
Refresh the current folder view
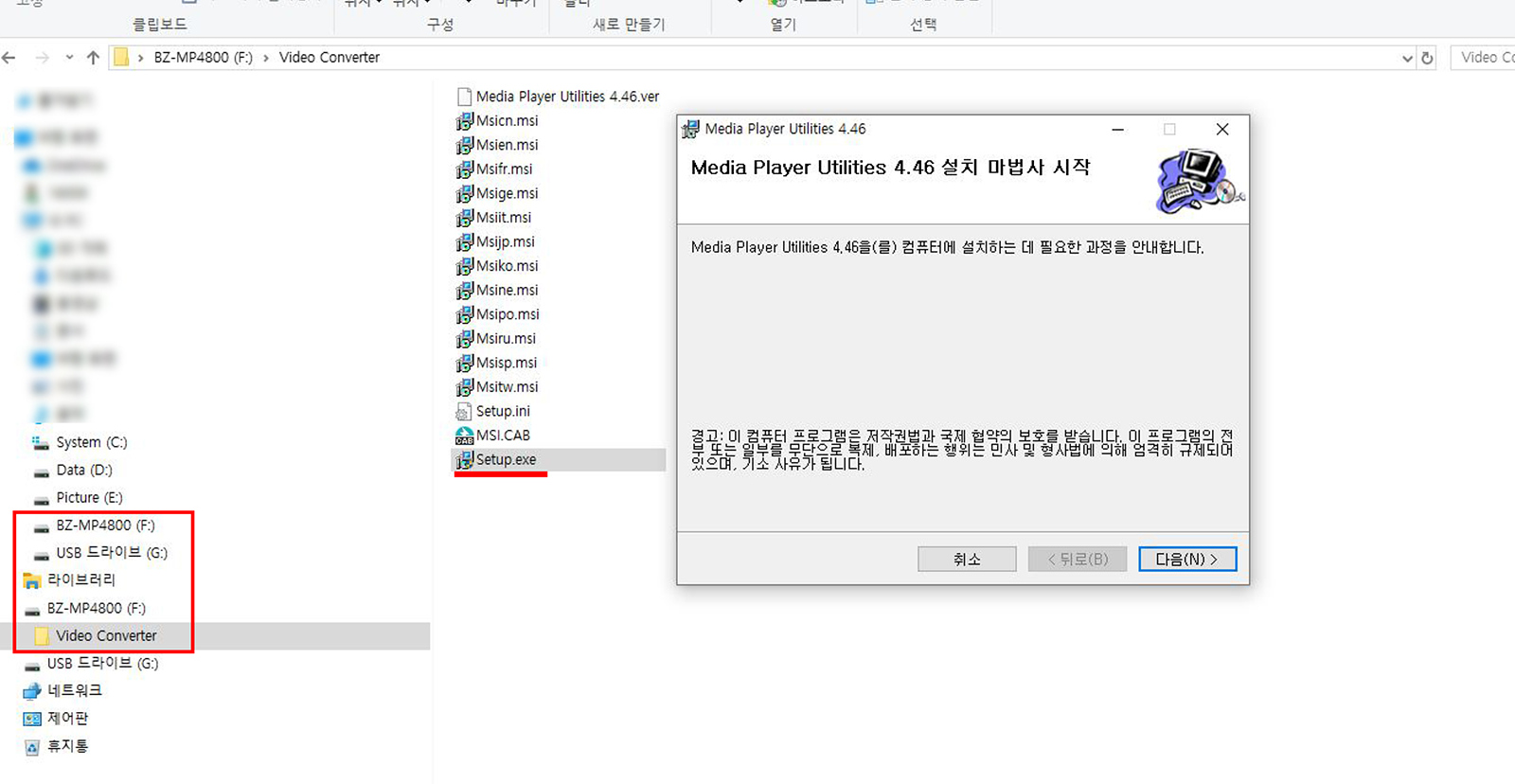(x=1427, y=58)
